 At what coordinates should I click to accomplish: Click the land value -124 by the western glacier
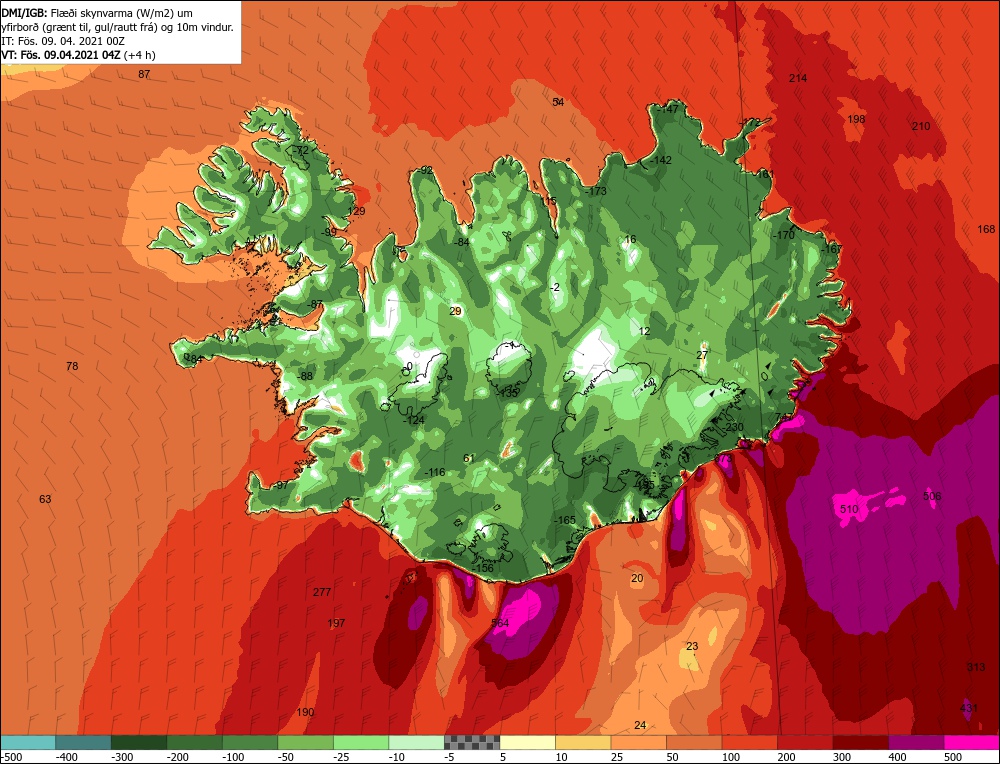pyautogui.click(x=413, y=420)
